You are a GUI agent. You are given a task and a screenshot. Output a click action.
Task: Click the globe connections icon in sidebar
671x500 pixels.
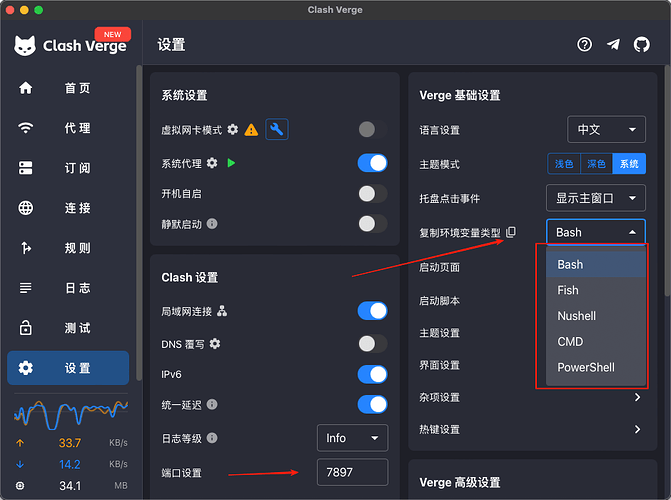click(26, 208)
